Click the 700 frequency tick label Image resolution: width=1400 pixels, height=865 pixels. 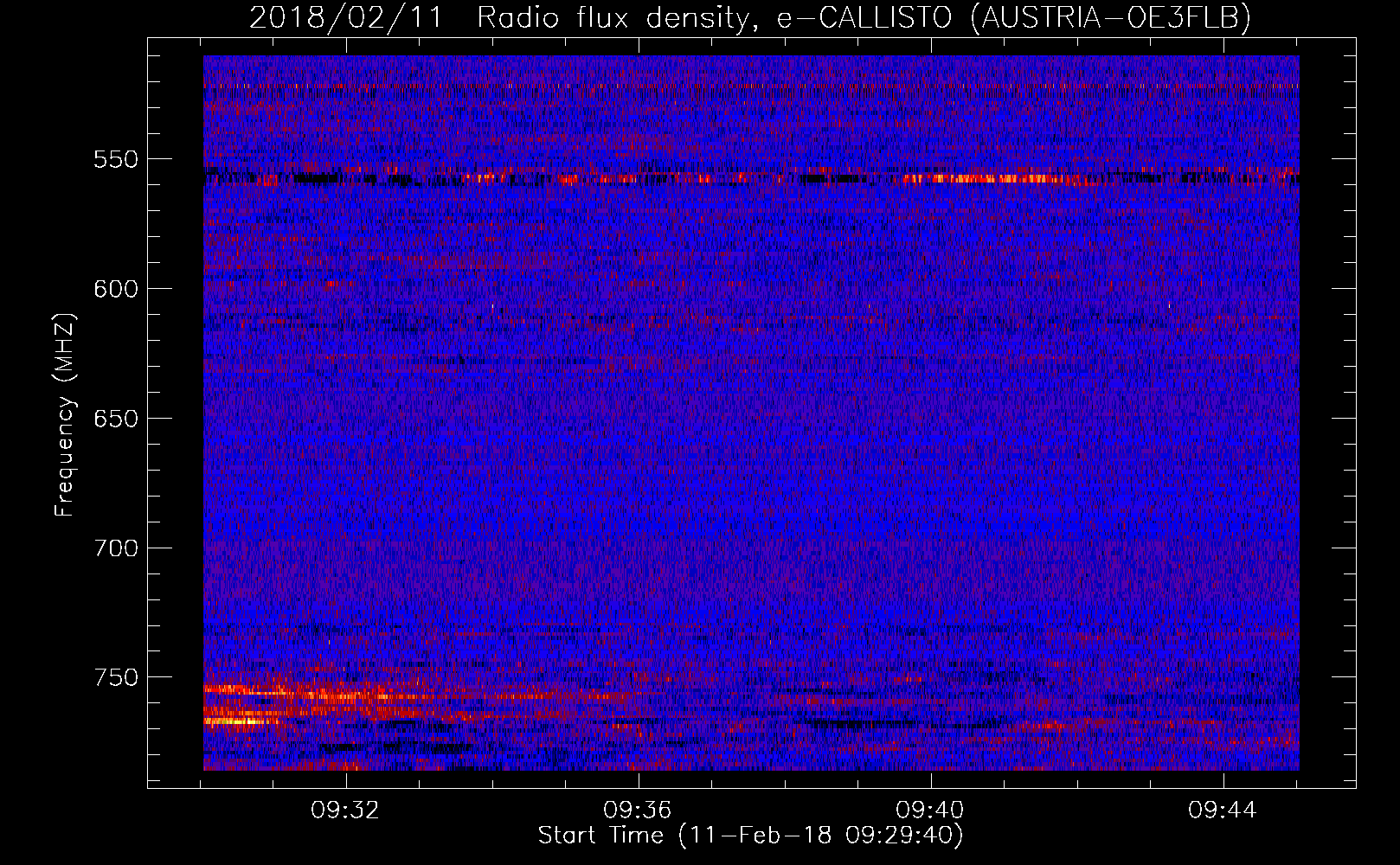pyautogui.click(x=116, y=548)
